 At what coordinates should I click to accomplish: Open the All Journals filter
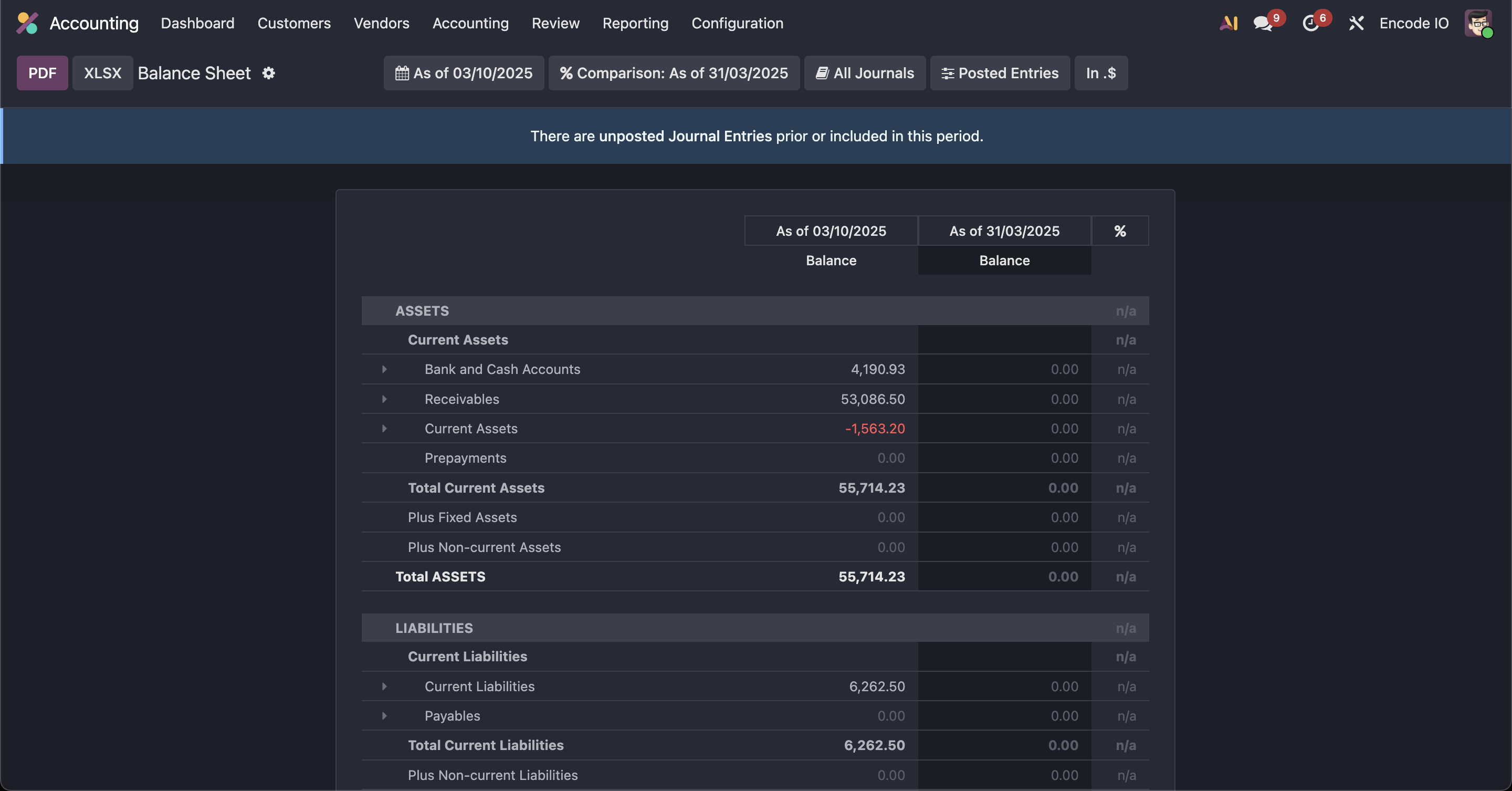coord(865,73)
